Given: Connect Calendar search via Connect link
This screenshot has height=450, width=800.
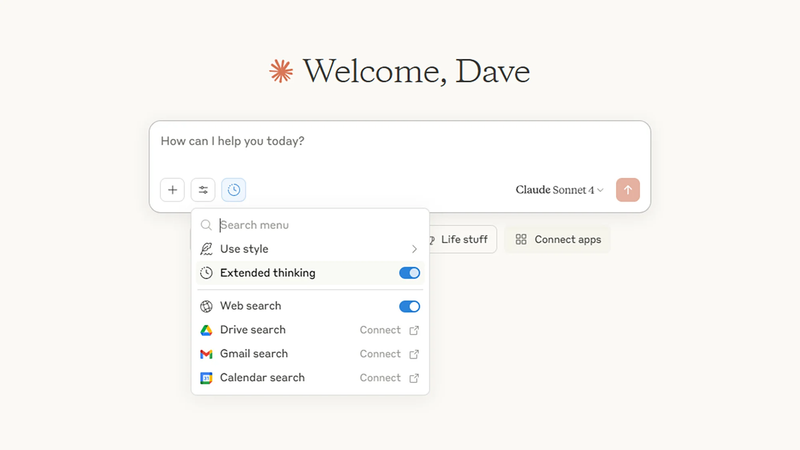Looking at the screenshot, I should tap(380, 378).
